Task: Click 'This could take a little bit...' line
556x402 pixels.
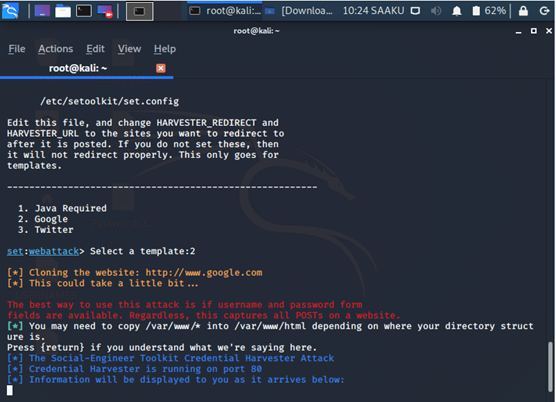Action: (x=102, y=283)
